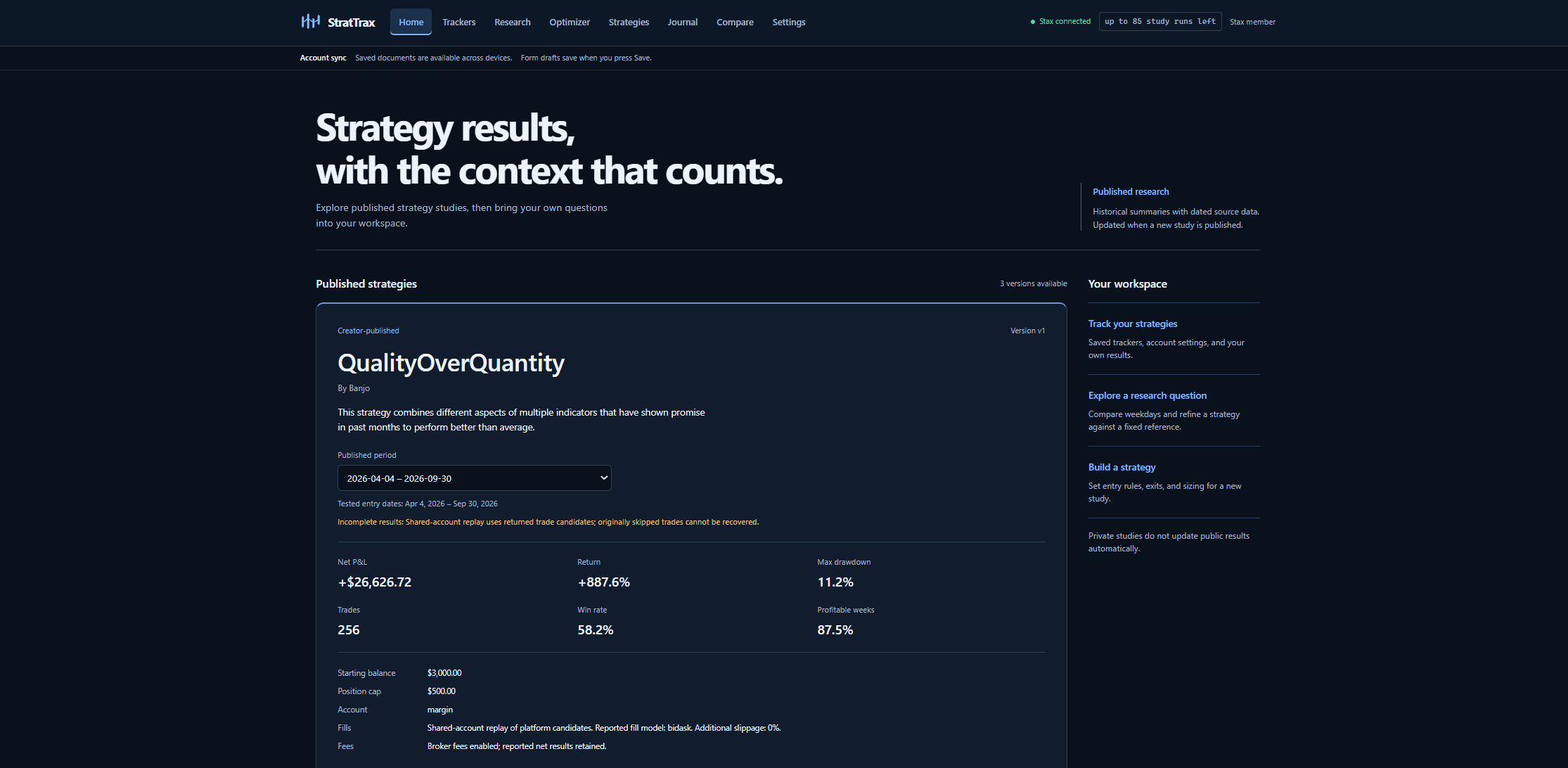Click the Fees description text
This screenshot has height=768, width=1568.
(516, 746)
